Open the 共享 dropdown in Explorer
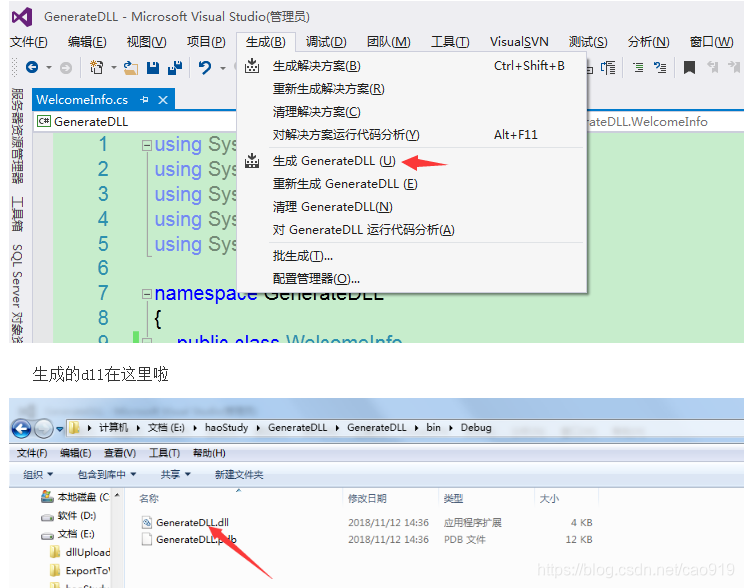 tap(175, 474)
